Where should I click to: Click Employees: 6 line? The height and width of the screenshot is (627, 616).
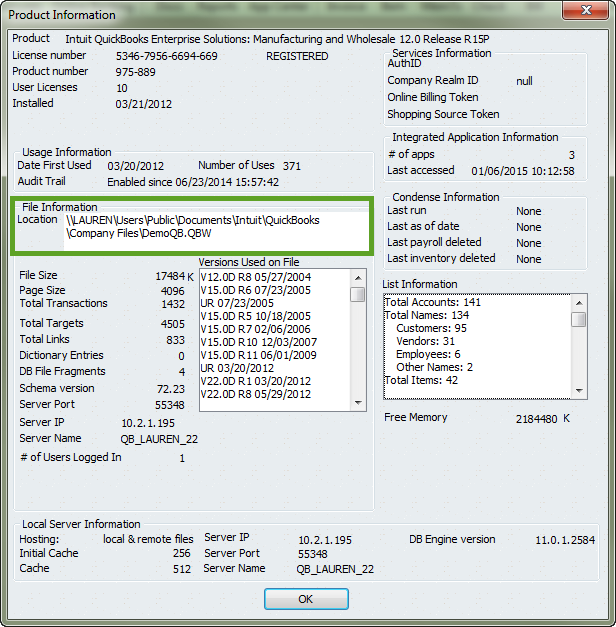pos(428,354)
